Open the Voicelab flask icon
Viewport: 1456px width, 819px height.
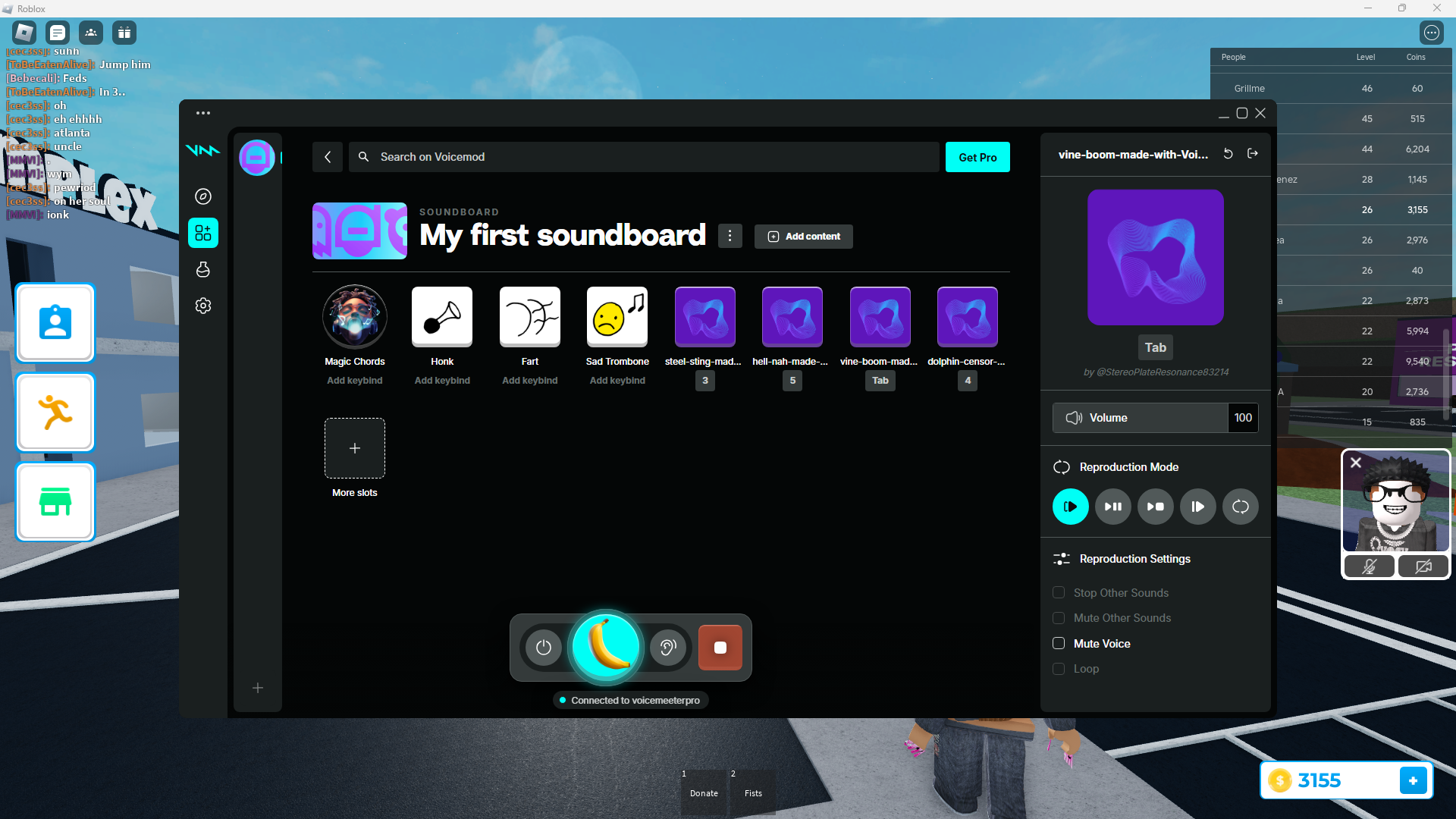pyautogui.click(x=203, y=269)
